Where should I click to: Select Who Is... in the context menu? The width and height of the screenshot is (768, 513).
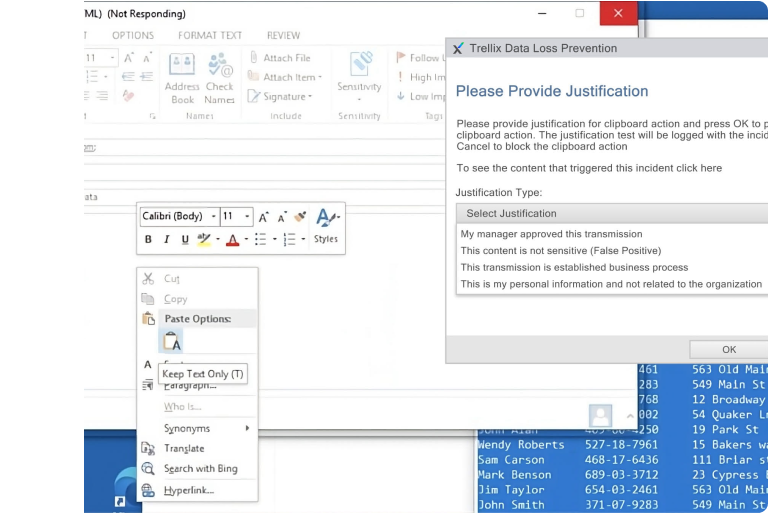(182, 407)
